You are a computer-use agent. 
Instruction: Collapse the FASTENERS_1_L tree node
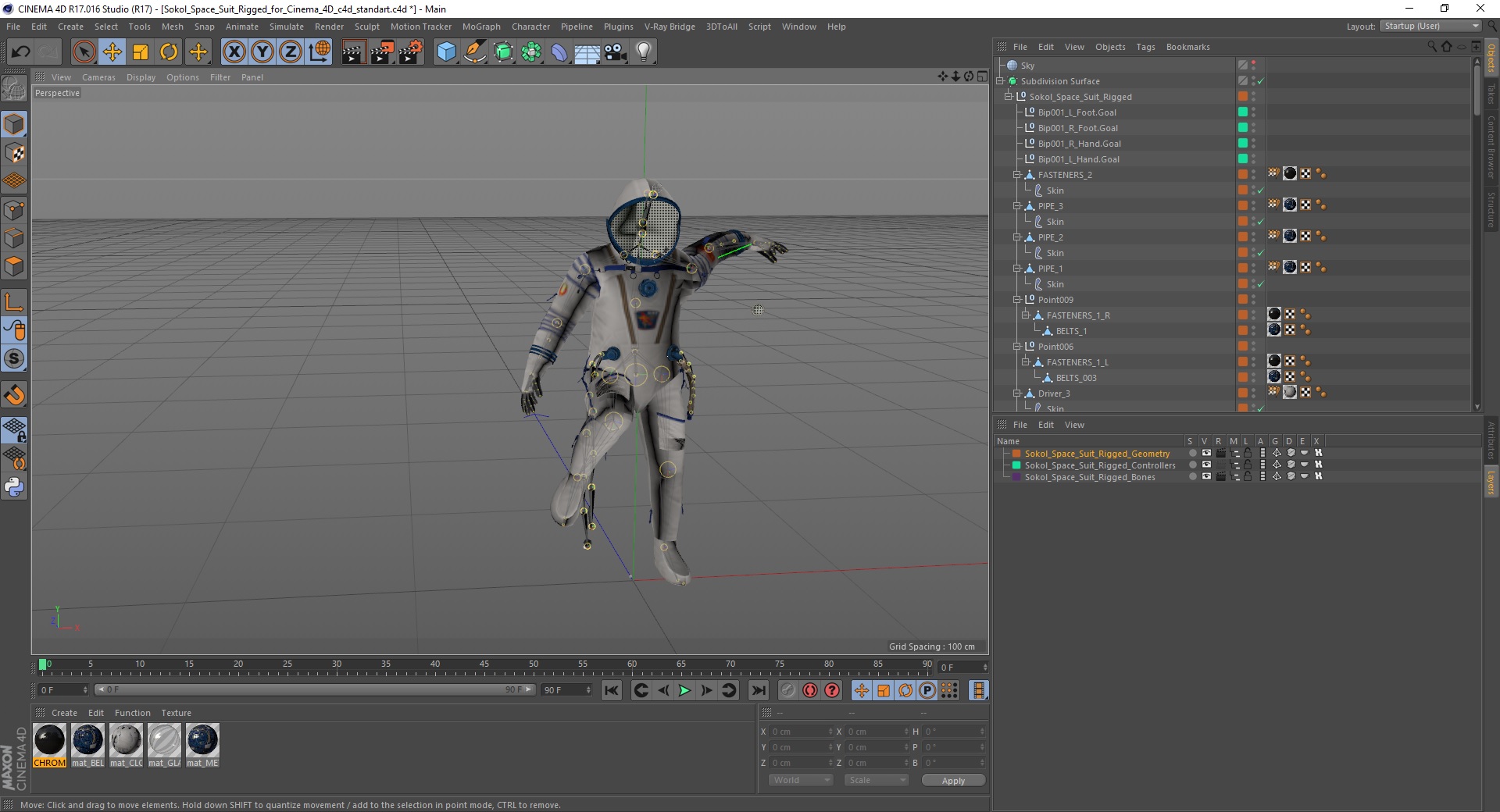pos(1026,362)
